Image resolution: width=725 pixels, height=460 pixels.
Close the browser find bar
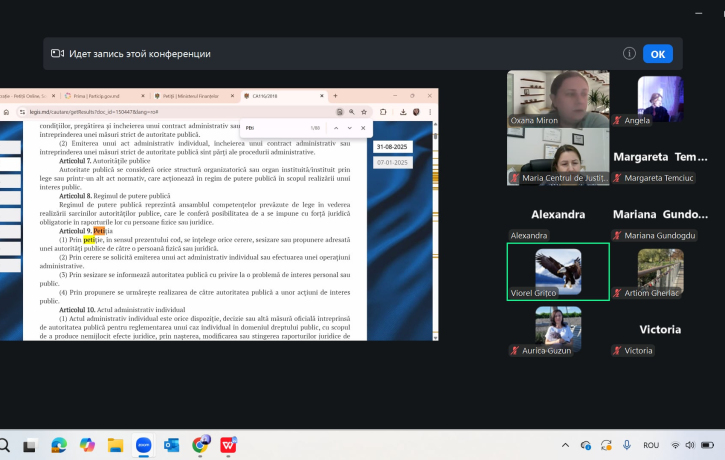pyautogui.click(x=362, y=128)
